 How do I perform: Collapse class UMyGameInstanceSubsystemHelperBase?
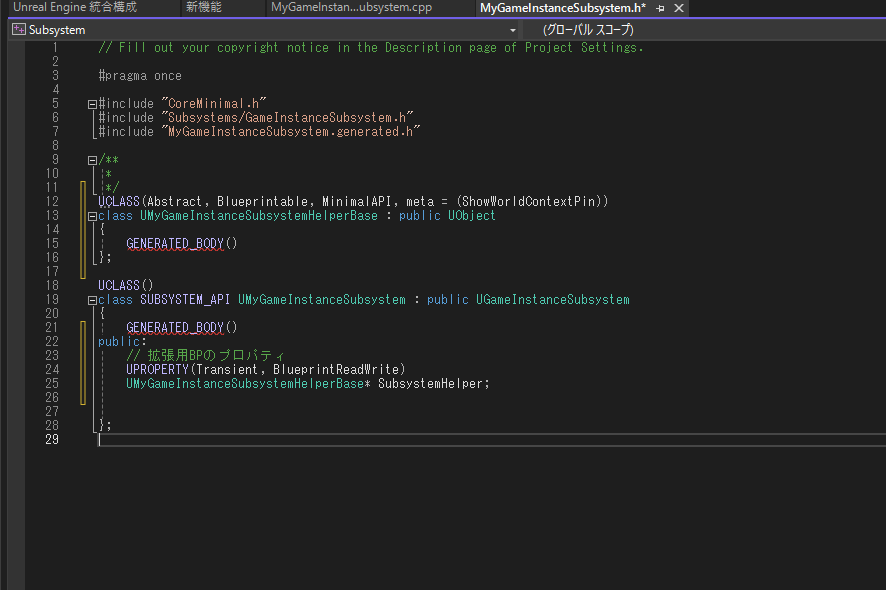point(92,216)
